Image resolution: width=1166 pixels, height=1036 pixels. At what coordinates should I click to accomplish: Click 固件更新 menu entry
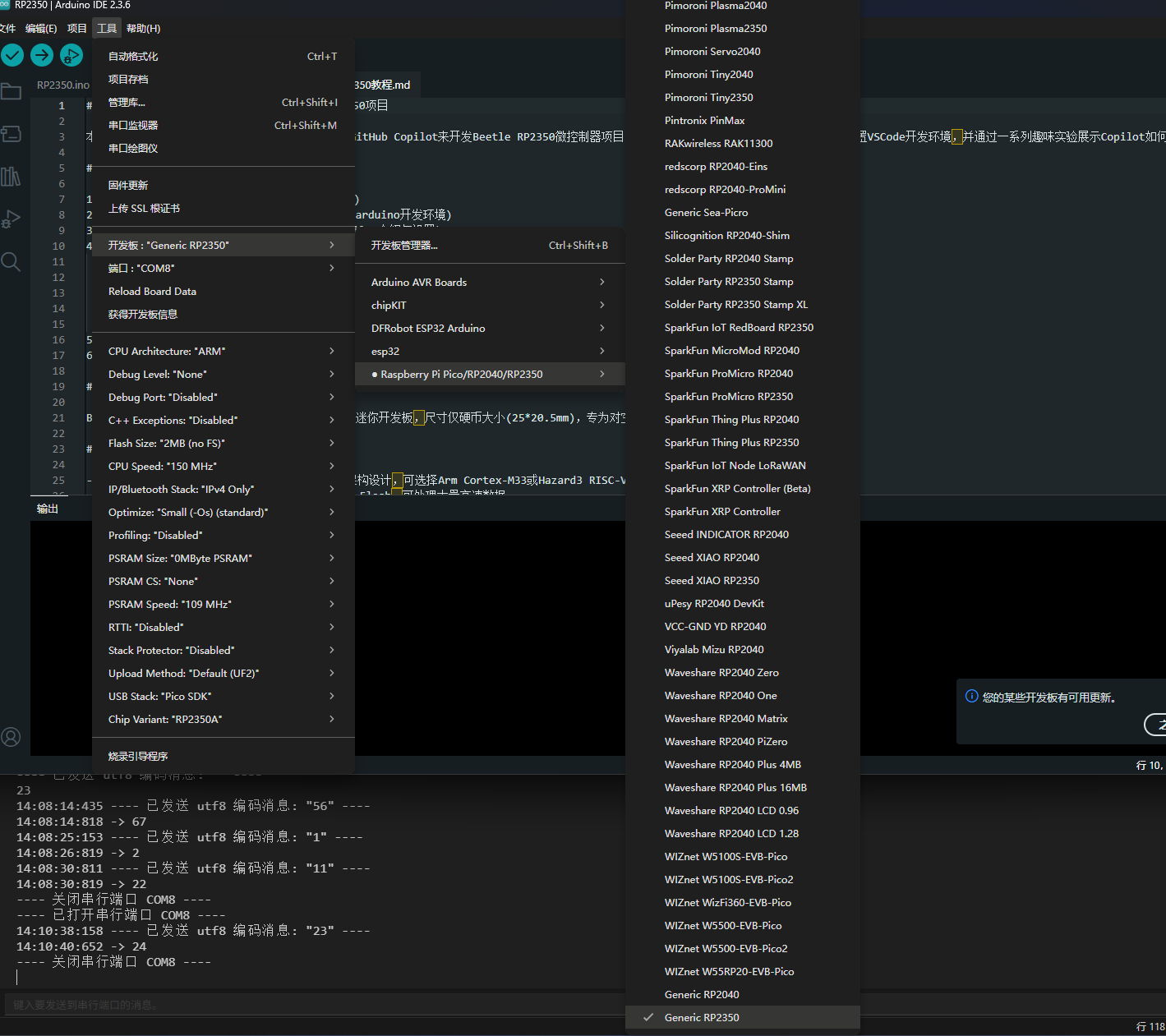224,185
